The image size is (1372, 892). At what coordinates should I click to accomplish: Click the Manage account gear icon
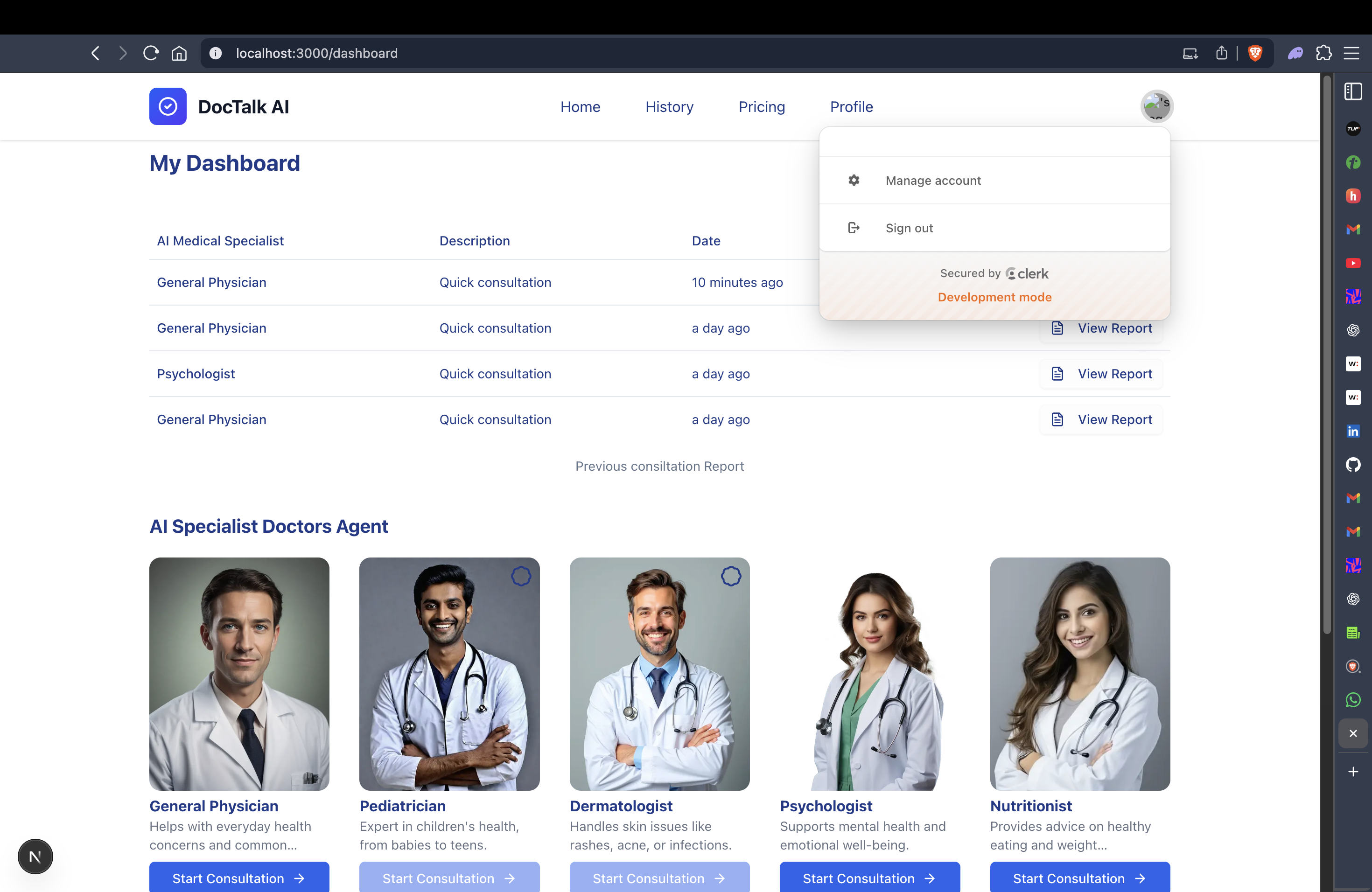pyautogui.click(x=854, y=180)
